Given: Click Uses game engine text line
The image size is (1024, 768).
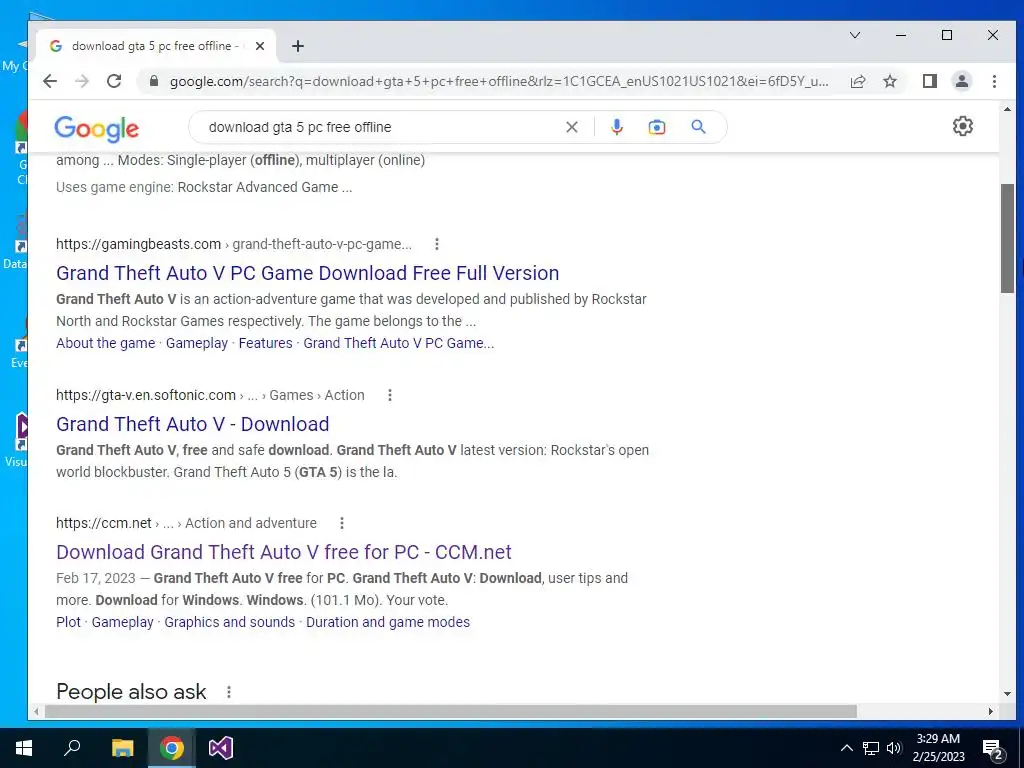Looking at the screenshot, I should pyautogui.click(x=204, y=187).
